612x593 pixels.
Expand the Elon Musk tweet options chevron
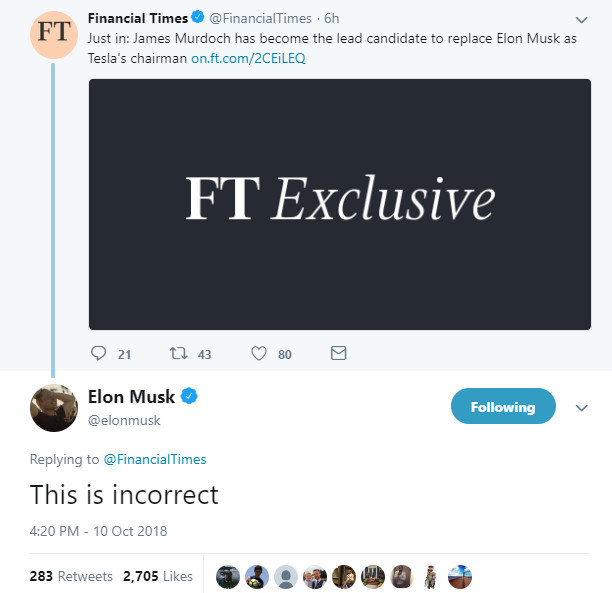582,408
